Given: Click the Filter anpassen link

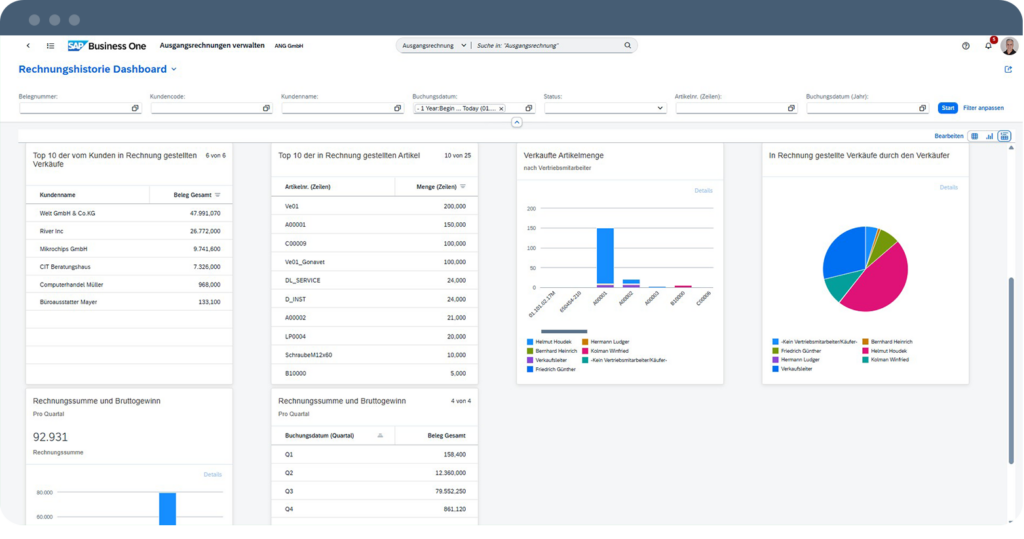Looking at the screenshot, I should pos(984,108).
